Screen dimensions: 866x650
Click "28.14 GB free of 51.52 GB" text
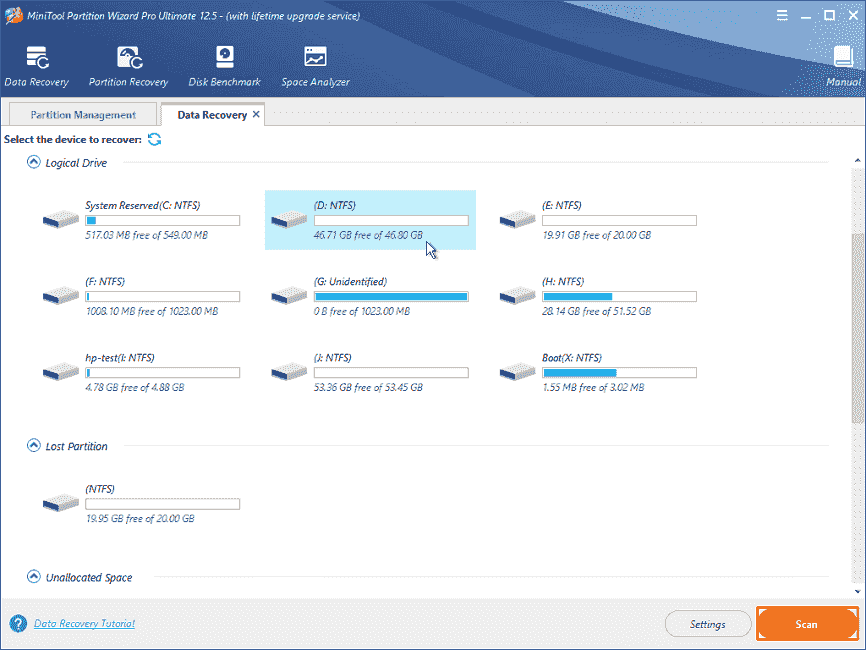[596, 311]
